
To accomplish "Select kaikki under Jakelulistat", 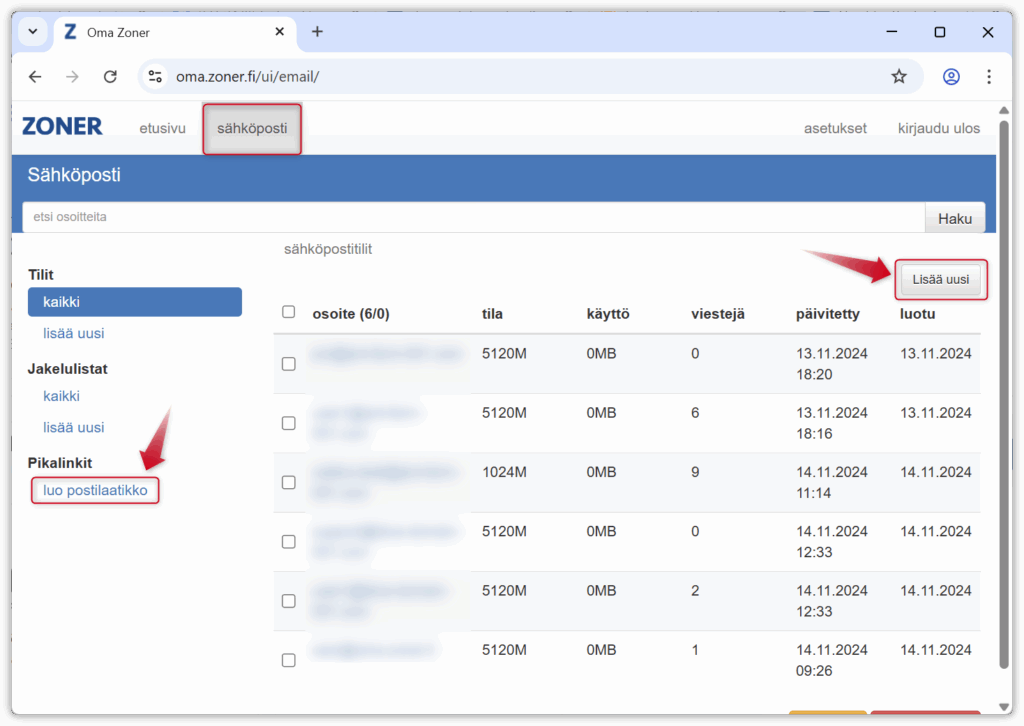I will [x=61, y=396].
